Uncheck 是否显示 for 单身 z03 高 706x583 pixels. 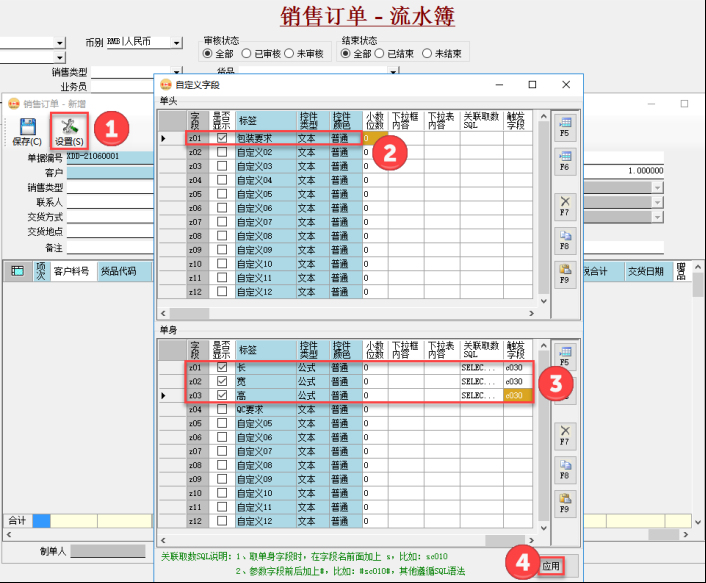point(222,395)
